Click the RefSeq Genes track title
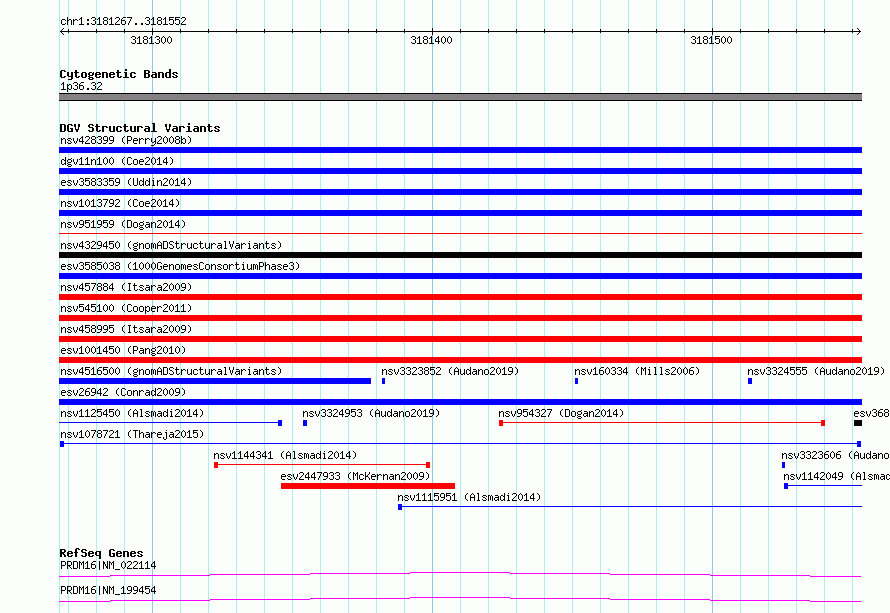The width and height of the screenshot is (890, 613). [x=101, y=553]
